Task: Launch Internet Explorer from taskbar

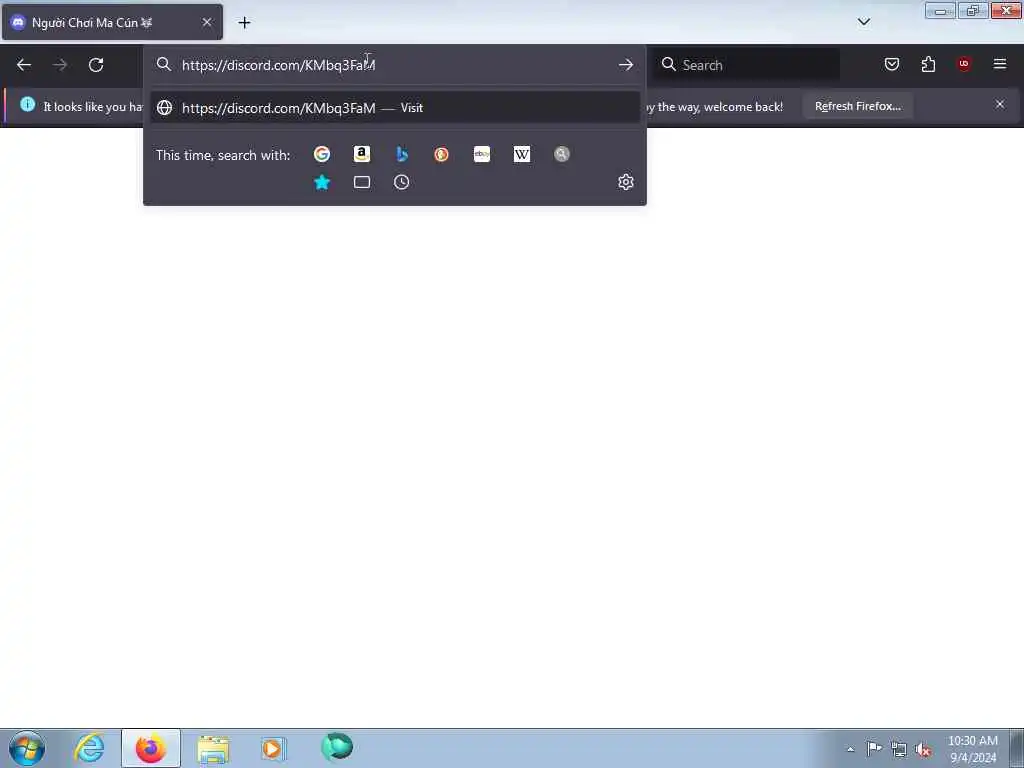Action: (89, 748)
